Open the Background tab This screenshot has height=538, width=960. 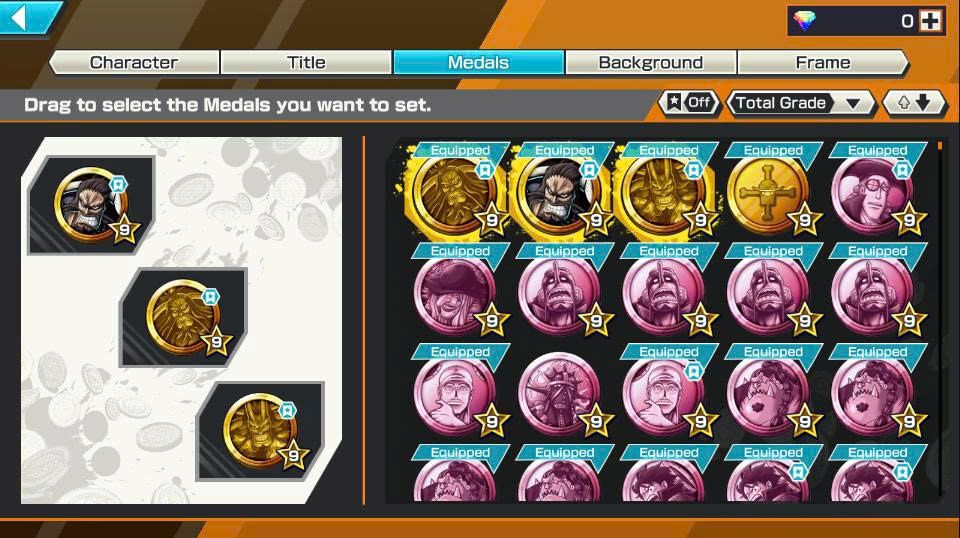pyautogui.click(x=650, y=62)
